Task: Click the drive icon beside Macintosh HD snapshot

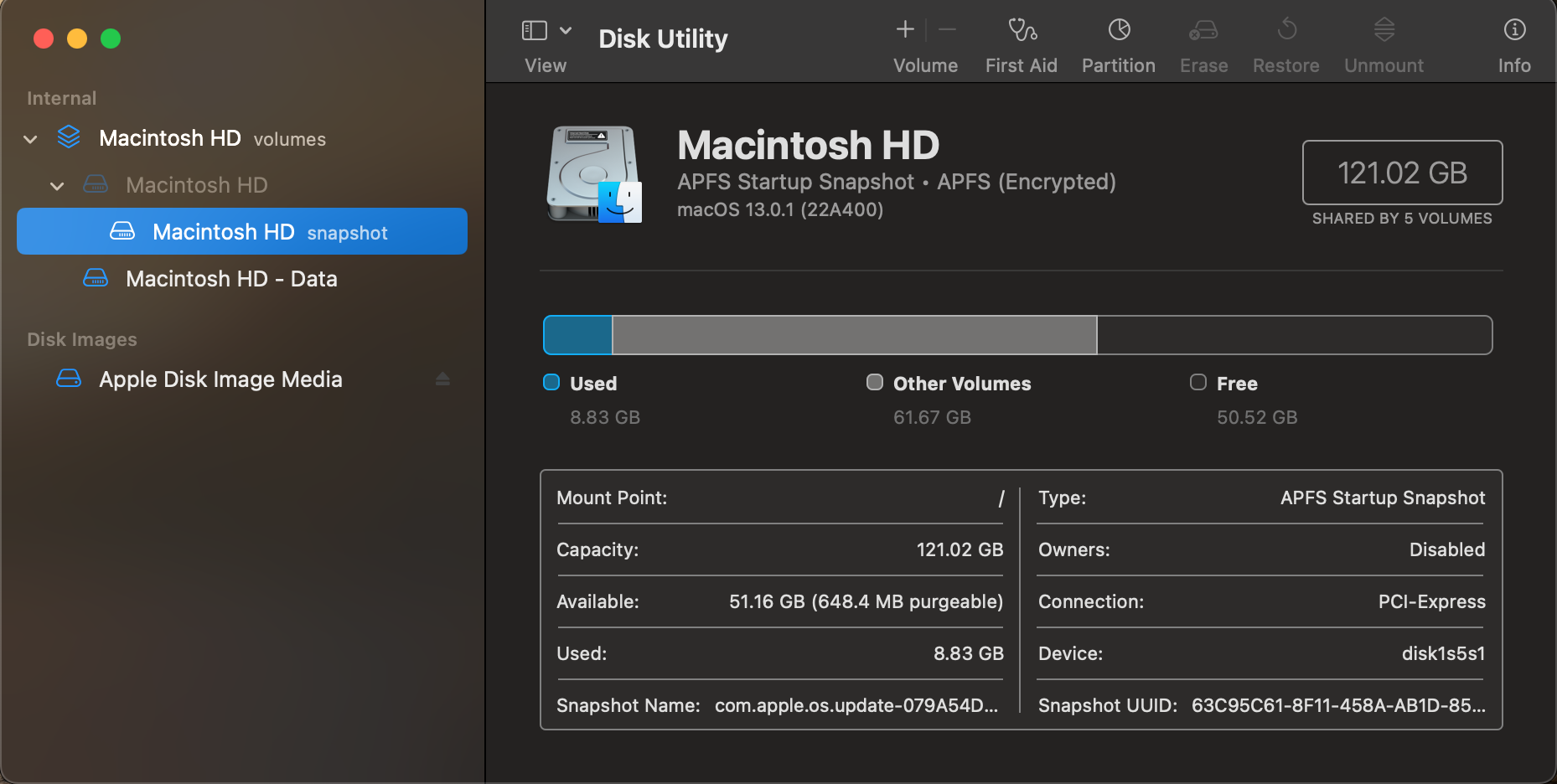Action: (x=122, y=231)
